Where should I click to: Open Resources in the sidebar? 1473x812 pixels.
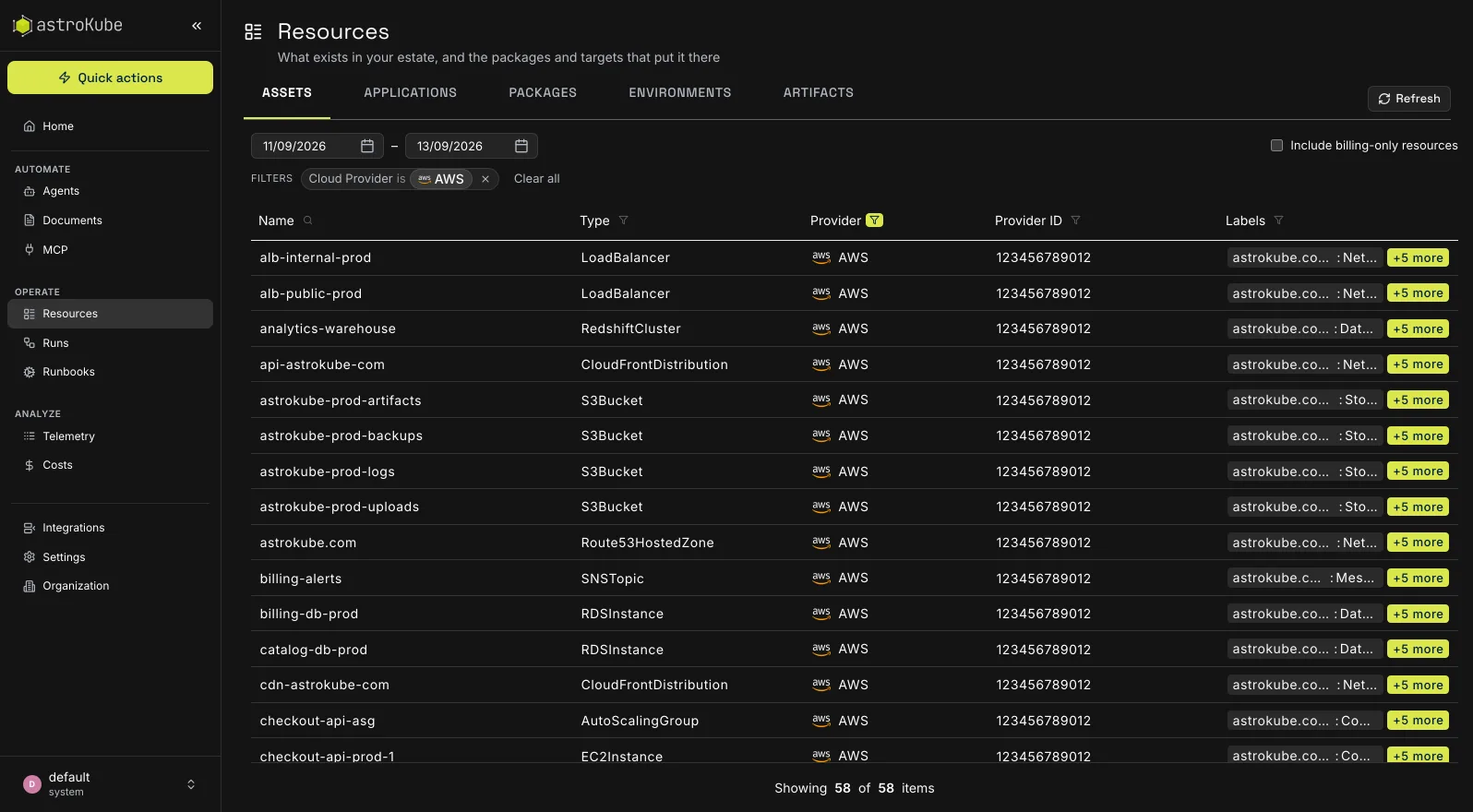point(110,314)
